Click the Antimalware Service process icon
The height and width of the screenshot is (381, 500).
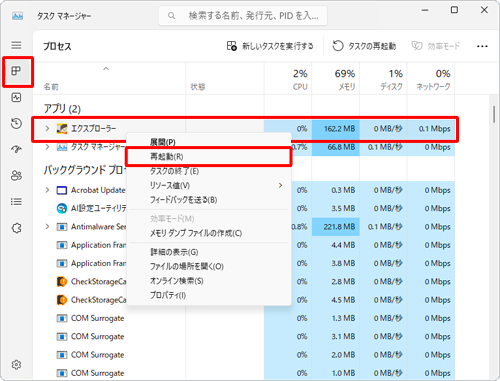click(62, 227)
